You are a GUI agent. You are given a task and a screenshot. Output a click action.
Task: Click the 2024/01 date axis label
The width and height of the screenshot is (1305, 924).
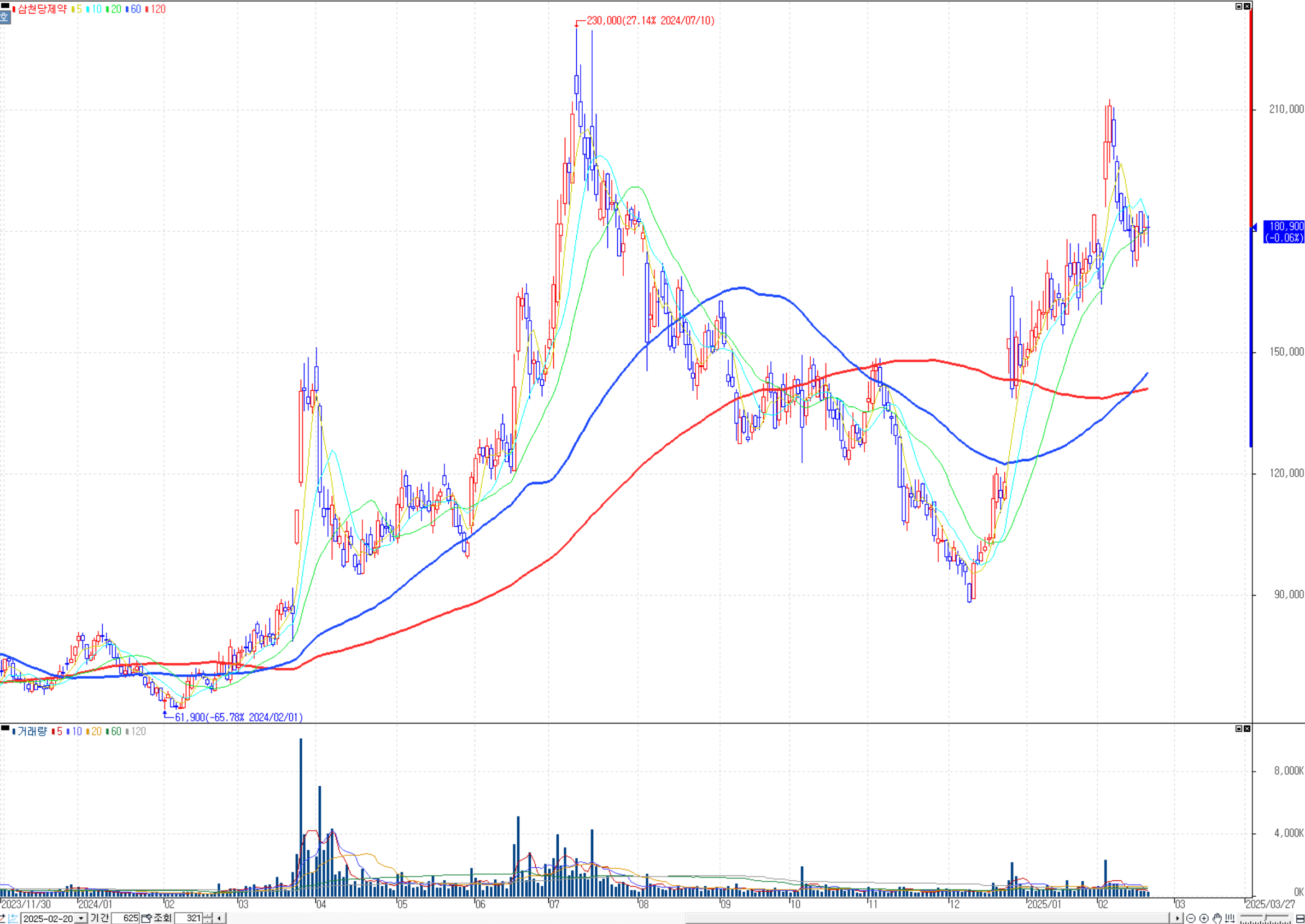coord(95,904)
